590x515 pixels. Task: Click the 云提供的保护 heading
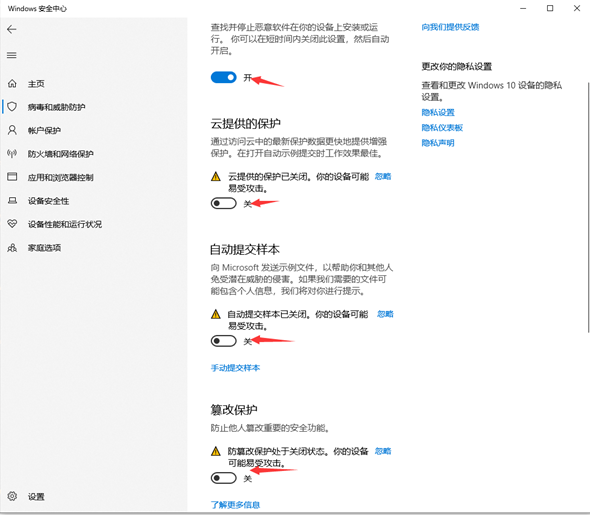pos(245,123)
